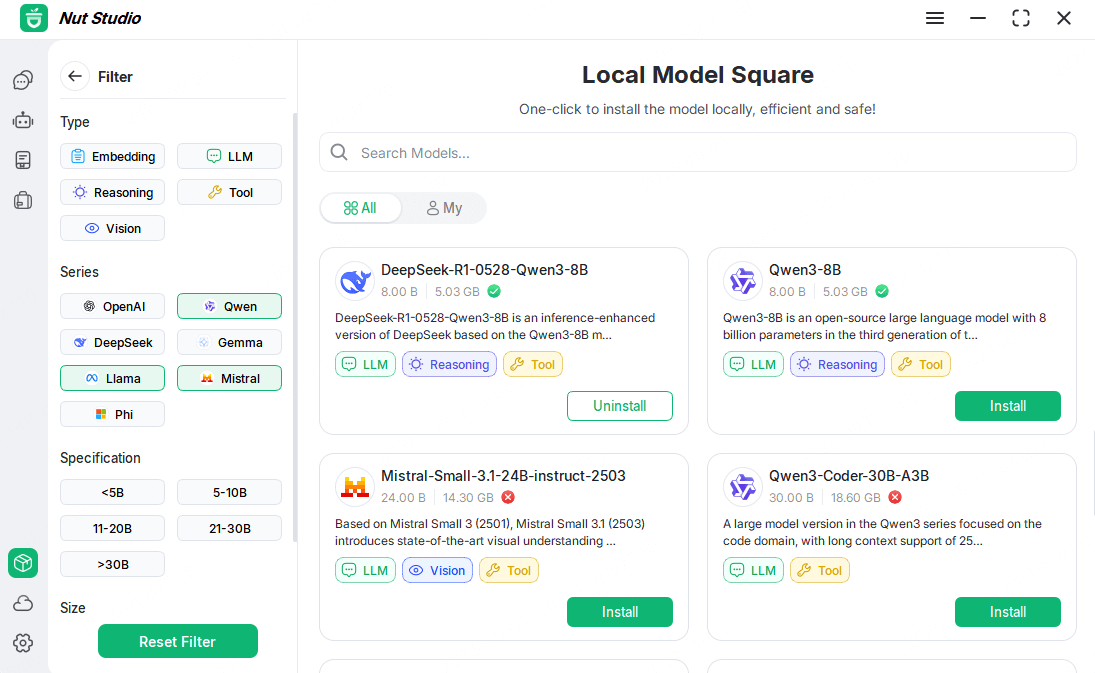Click red X status on Qwen3-Coder card

(895, 497)
